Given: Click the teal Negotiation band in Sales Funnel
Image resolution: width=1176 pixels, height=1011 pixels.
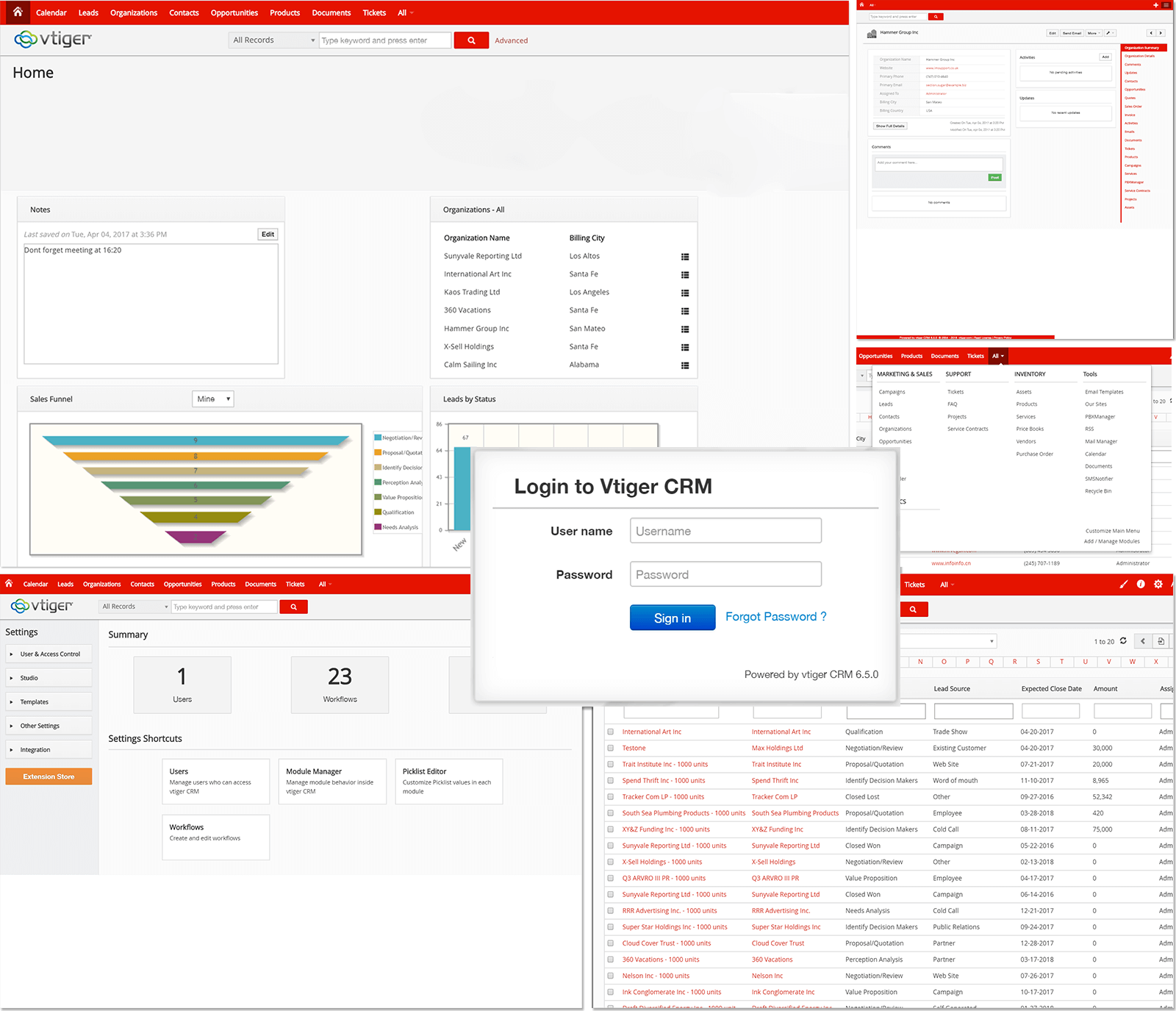Looking at the screenshot, I should tap(196, 440).
